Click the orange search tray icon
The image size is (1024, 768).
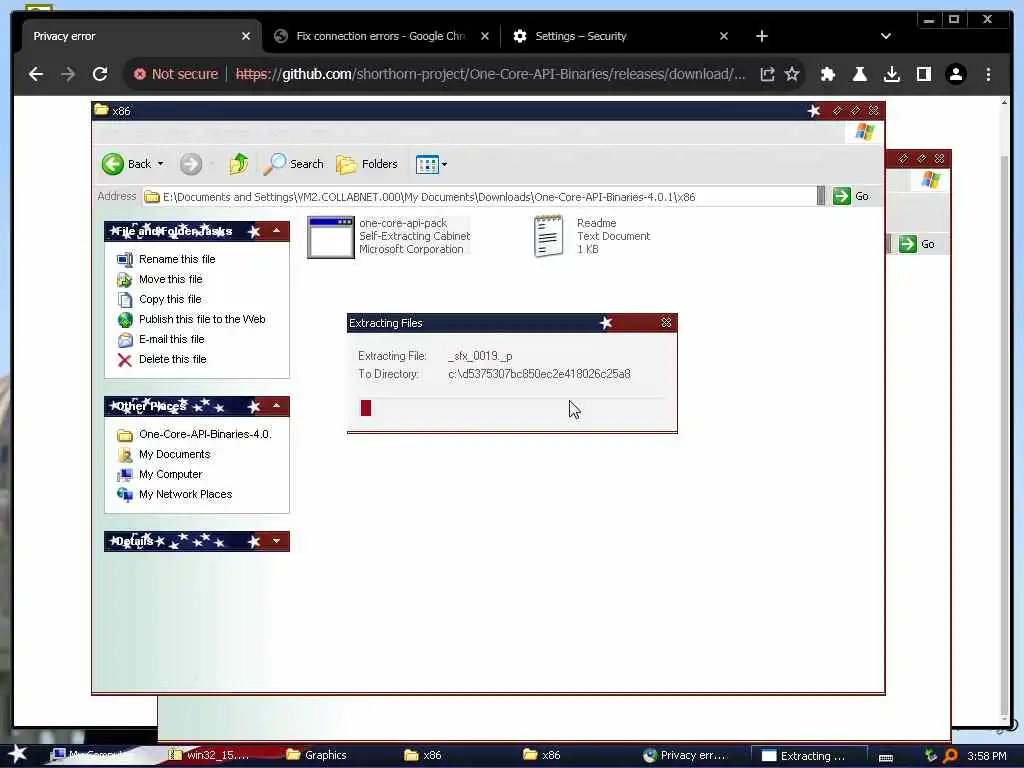(951, 756)
